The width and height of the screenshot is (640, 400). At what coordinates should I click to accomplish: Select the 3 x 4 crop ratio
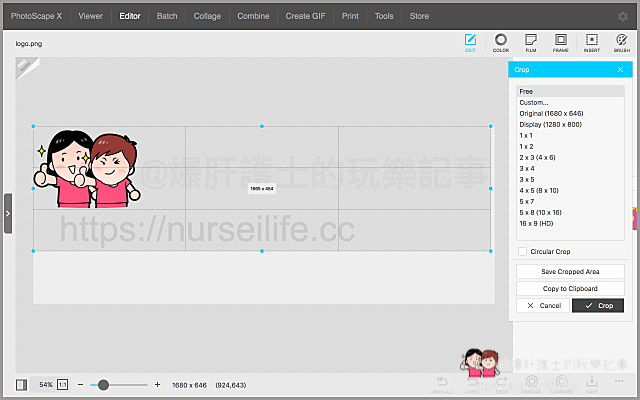pos(570,169)
